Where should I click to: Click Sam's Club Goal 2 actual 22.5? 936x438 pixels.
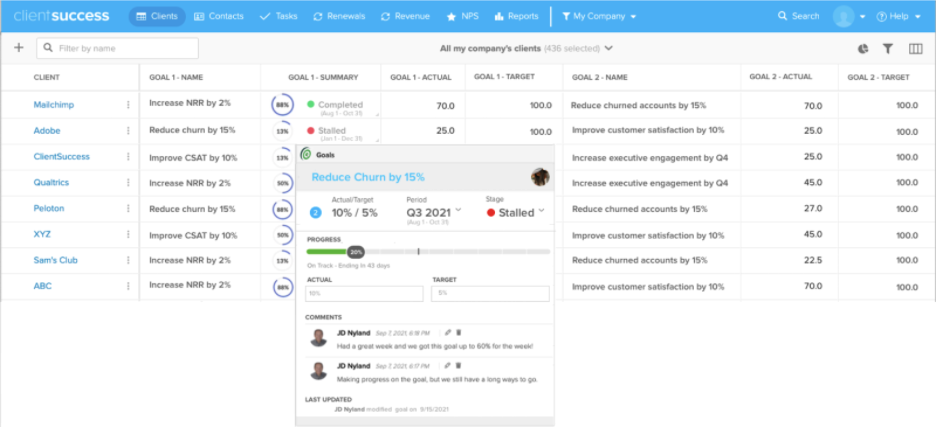813,260
